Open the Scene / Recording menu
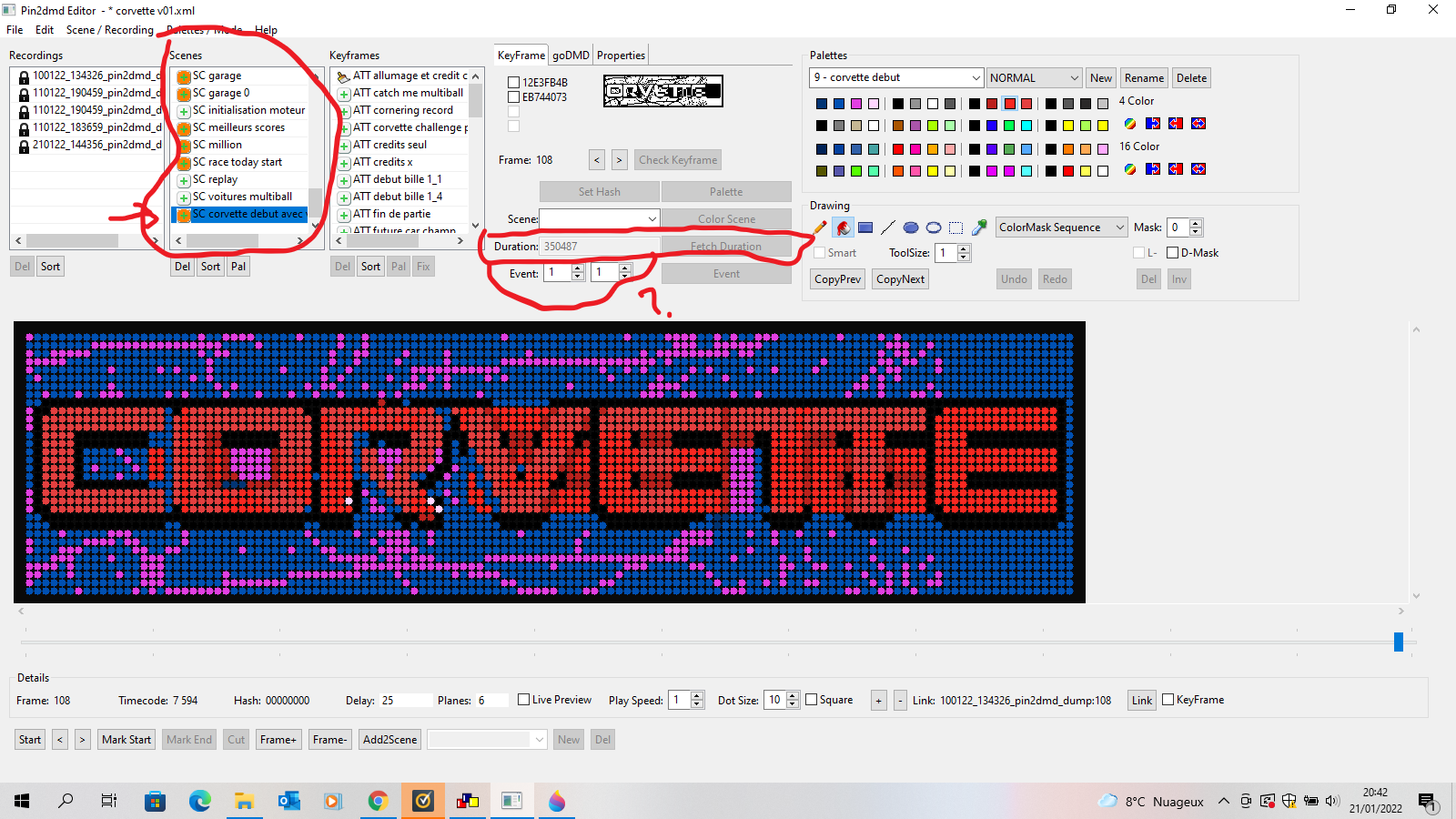The image size is (1456, 819). point(110,30)
